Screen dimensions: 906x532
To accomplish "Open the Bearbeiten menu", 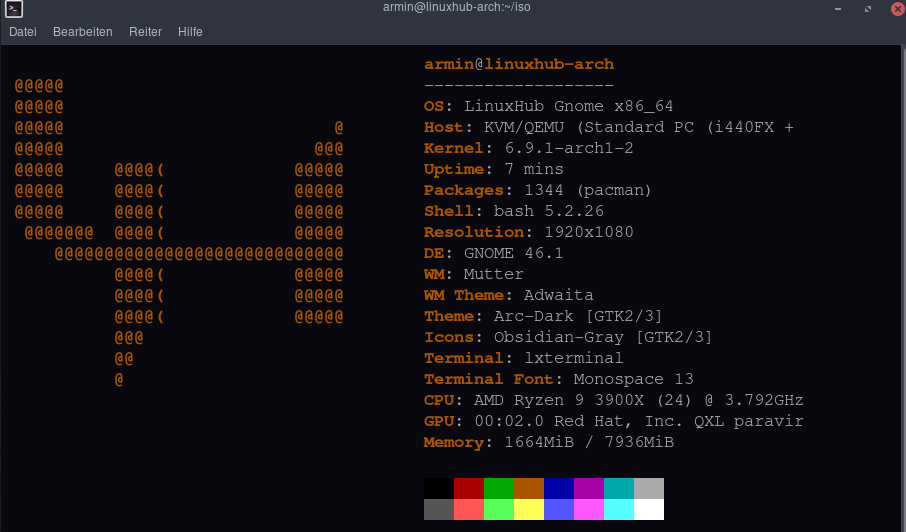I will [x=83, y=32].
